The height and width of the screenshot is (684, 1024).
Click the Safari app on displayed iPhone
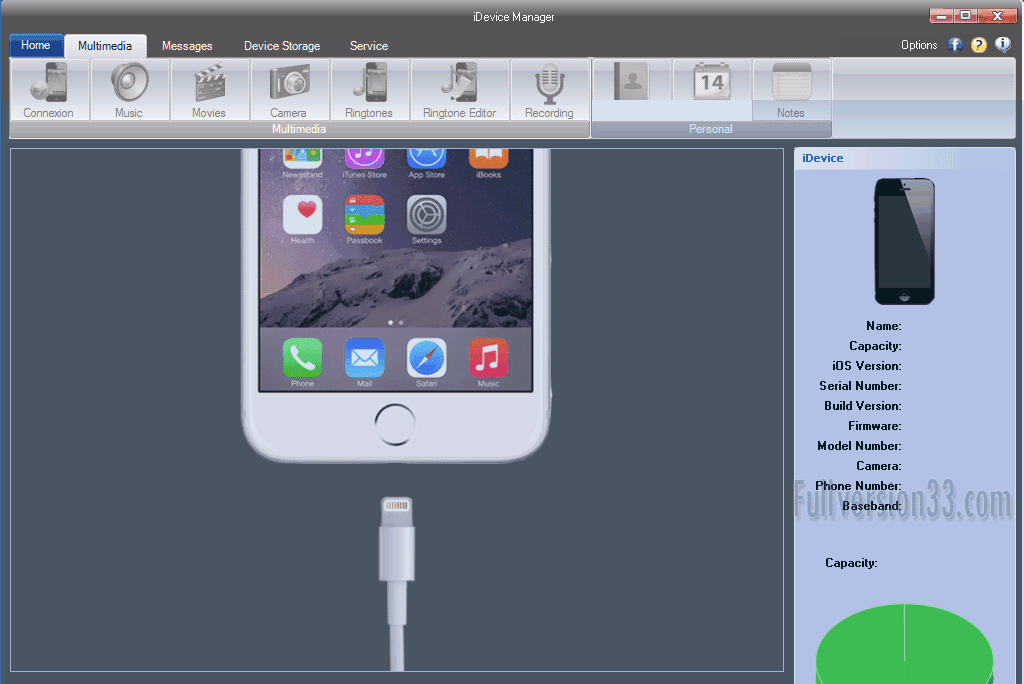(426, 358)
